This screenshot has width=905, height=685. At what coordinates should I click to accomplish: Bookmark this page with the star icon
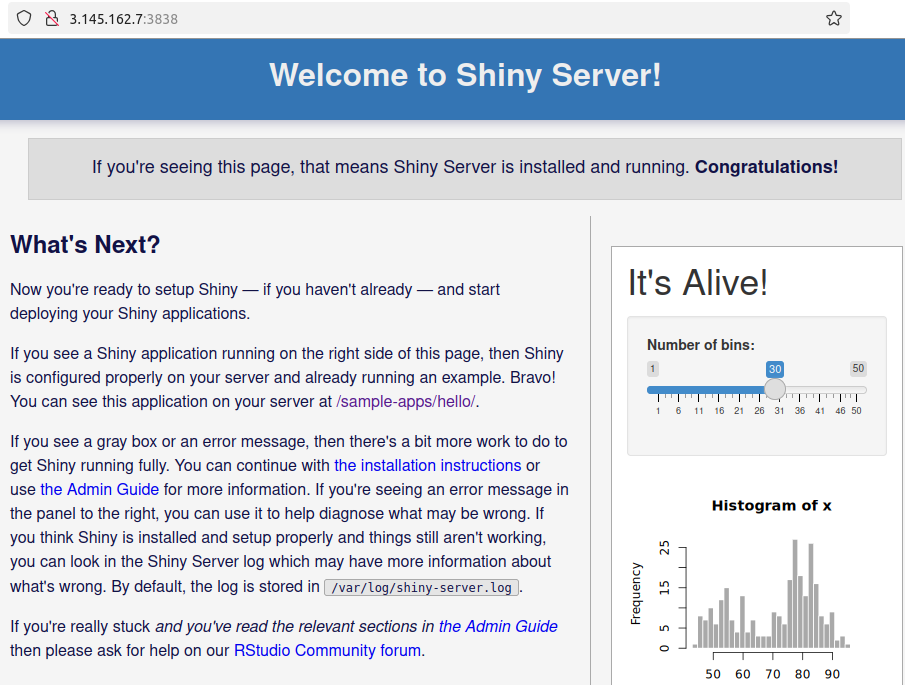pyautogui.click(x=833, y=18)
